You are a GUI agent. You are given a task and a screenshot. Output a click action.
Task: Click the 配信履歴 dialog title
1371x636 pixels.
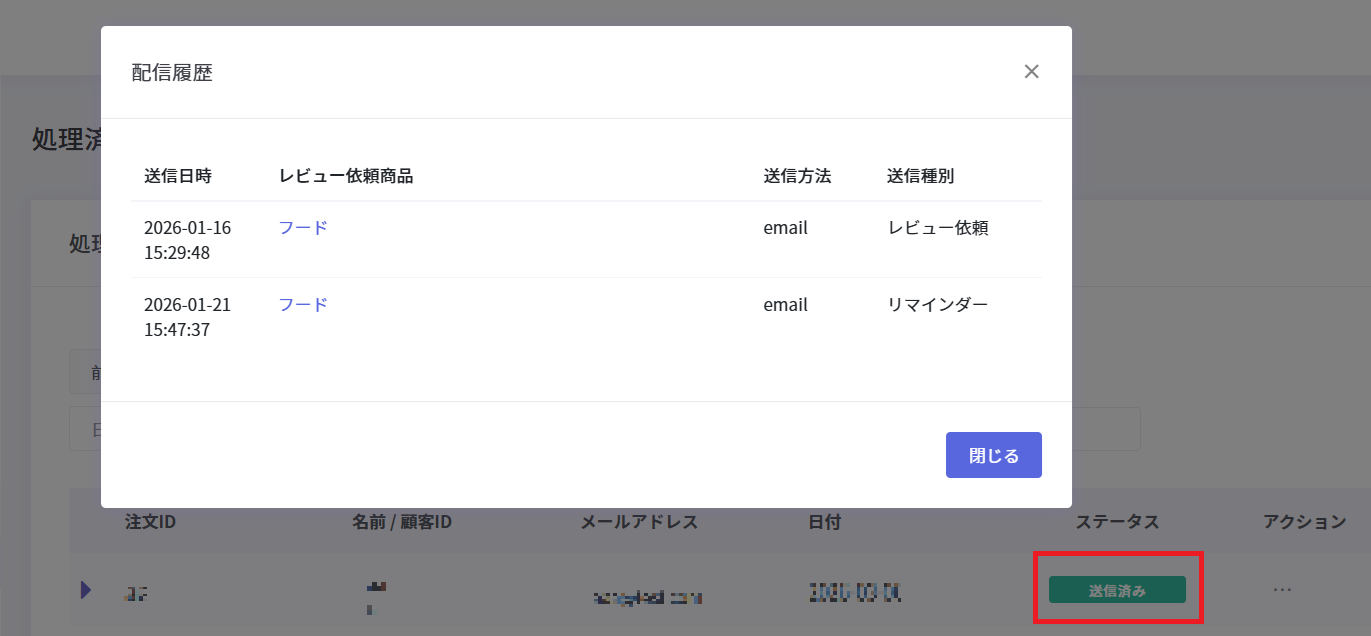pos(172,73)
